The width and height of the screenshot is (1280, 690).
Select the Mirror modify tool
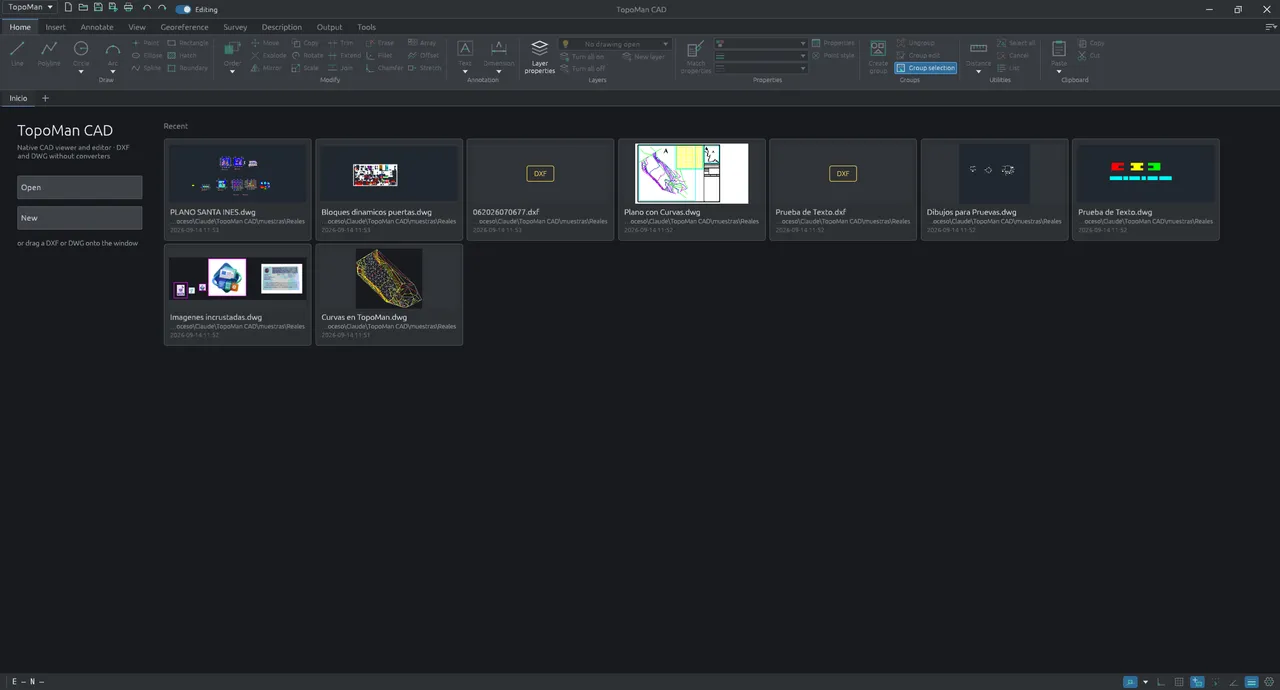pos(266,68)
